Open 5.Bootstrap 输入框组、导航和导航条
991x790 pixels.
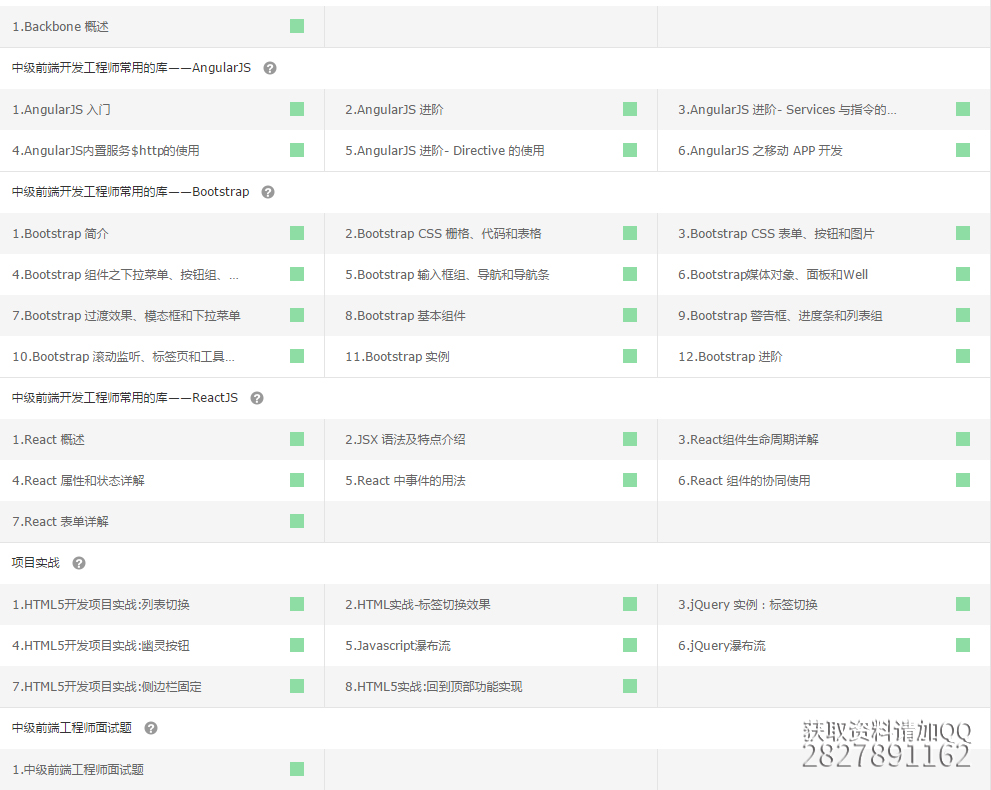click(x=447, y=275)
